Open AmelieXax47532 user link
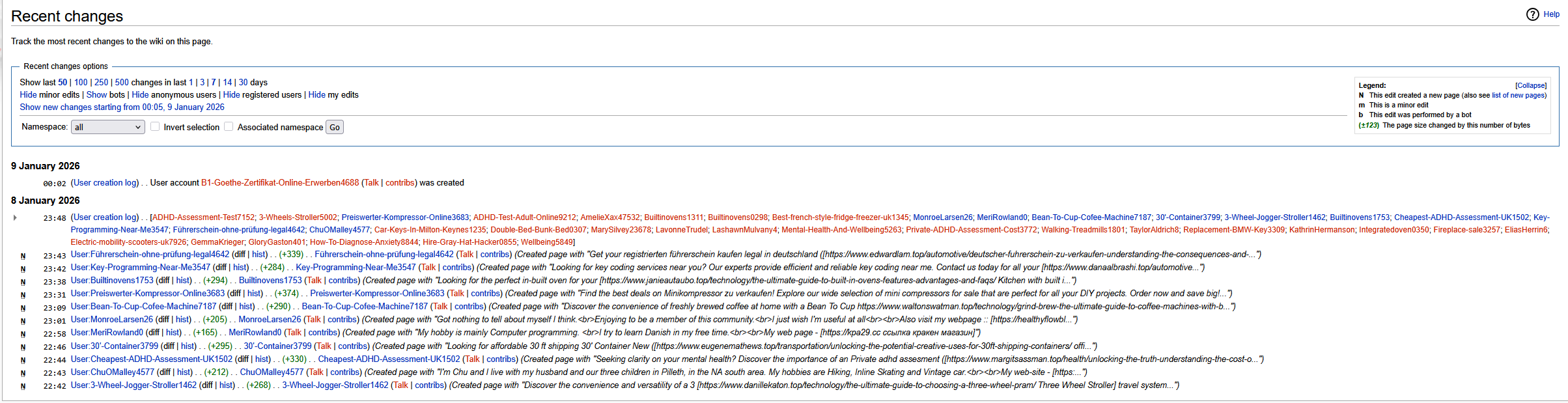The height and width of the screenshot is (403, 1568). pyautogui.click(x=610, y=217)
